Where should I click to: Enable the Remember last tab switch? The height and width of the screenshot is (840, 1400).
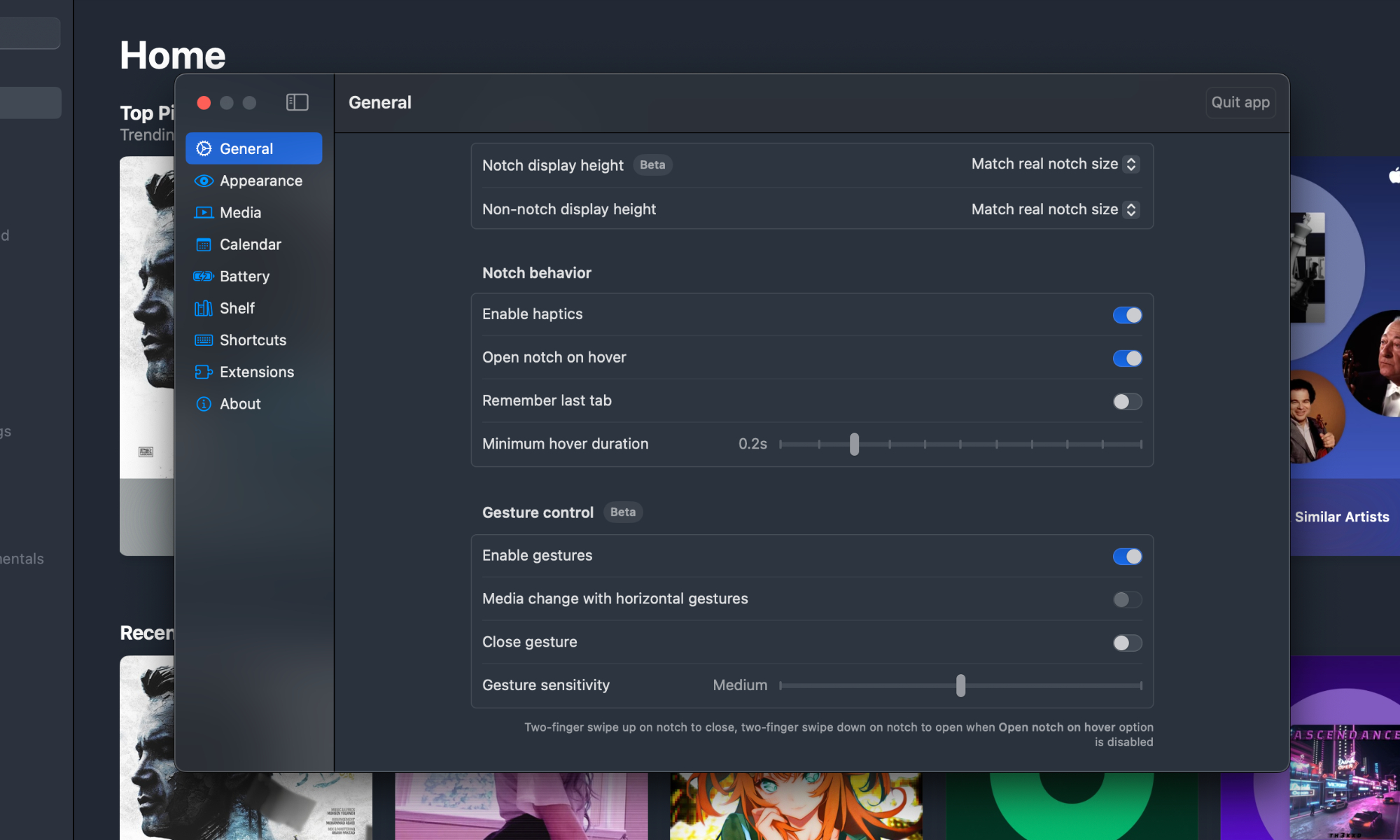pos(1127,401)
